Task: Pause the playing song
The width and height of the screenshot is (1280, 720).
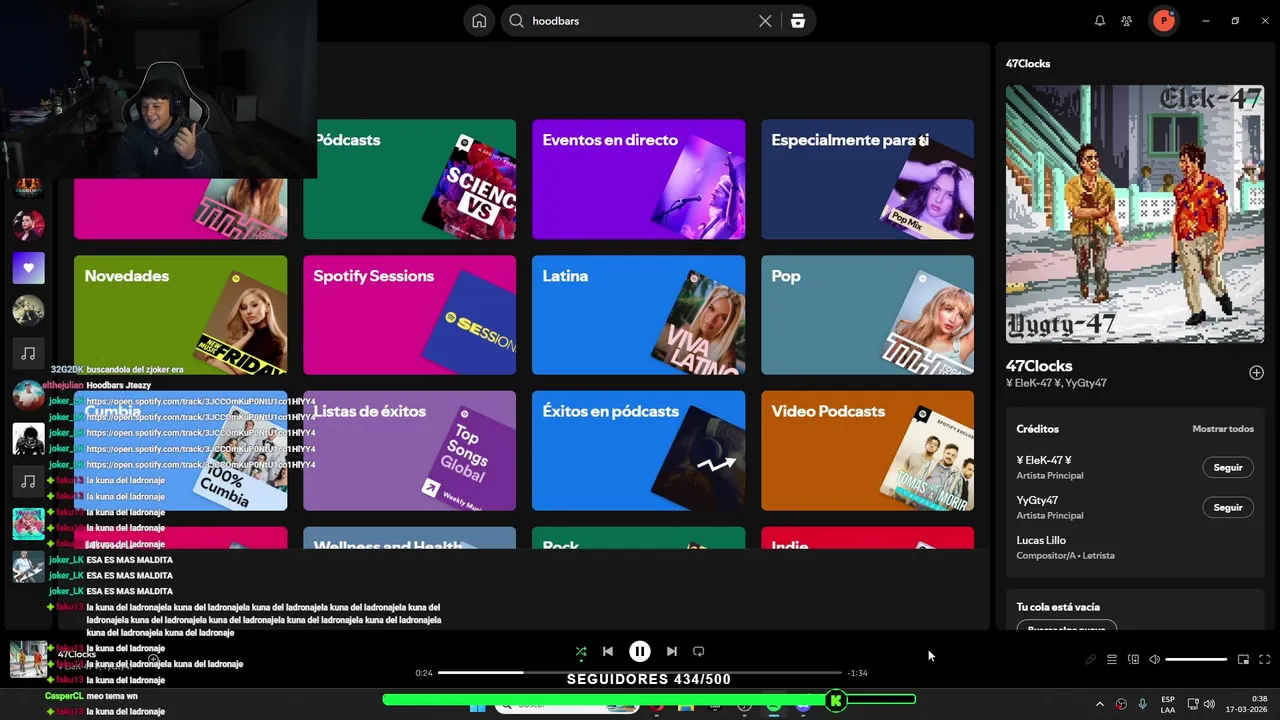Action: [x=640, y=651]
